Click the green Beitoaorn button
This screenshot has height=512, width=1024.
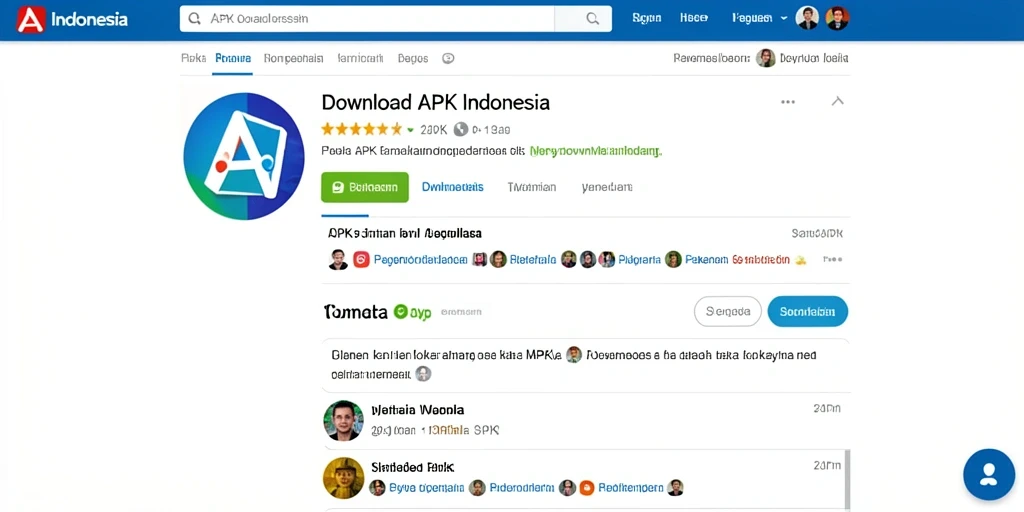pos(364,187)
